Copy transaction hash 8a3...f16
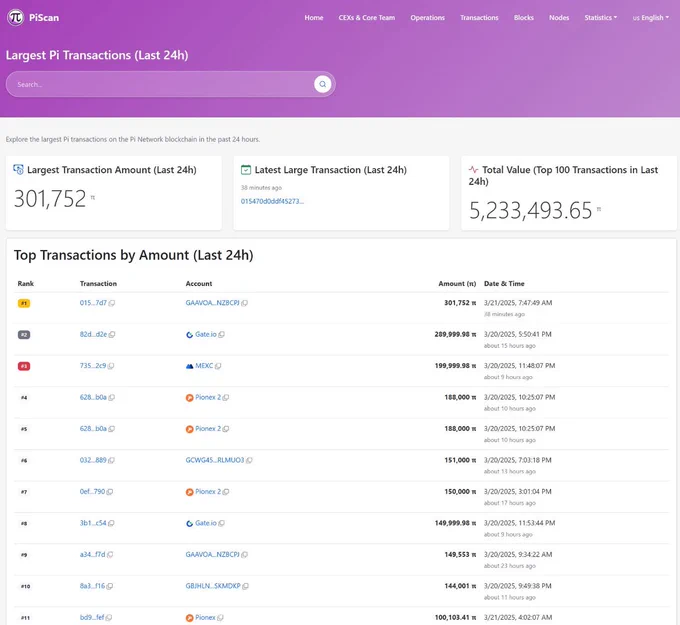The image size is (680, 625). pos(110,586)
